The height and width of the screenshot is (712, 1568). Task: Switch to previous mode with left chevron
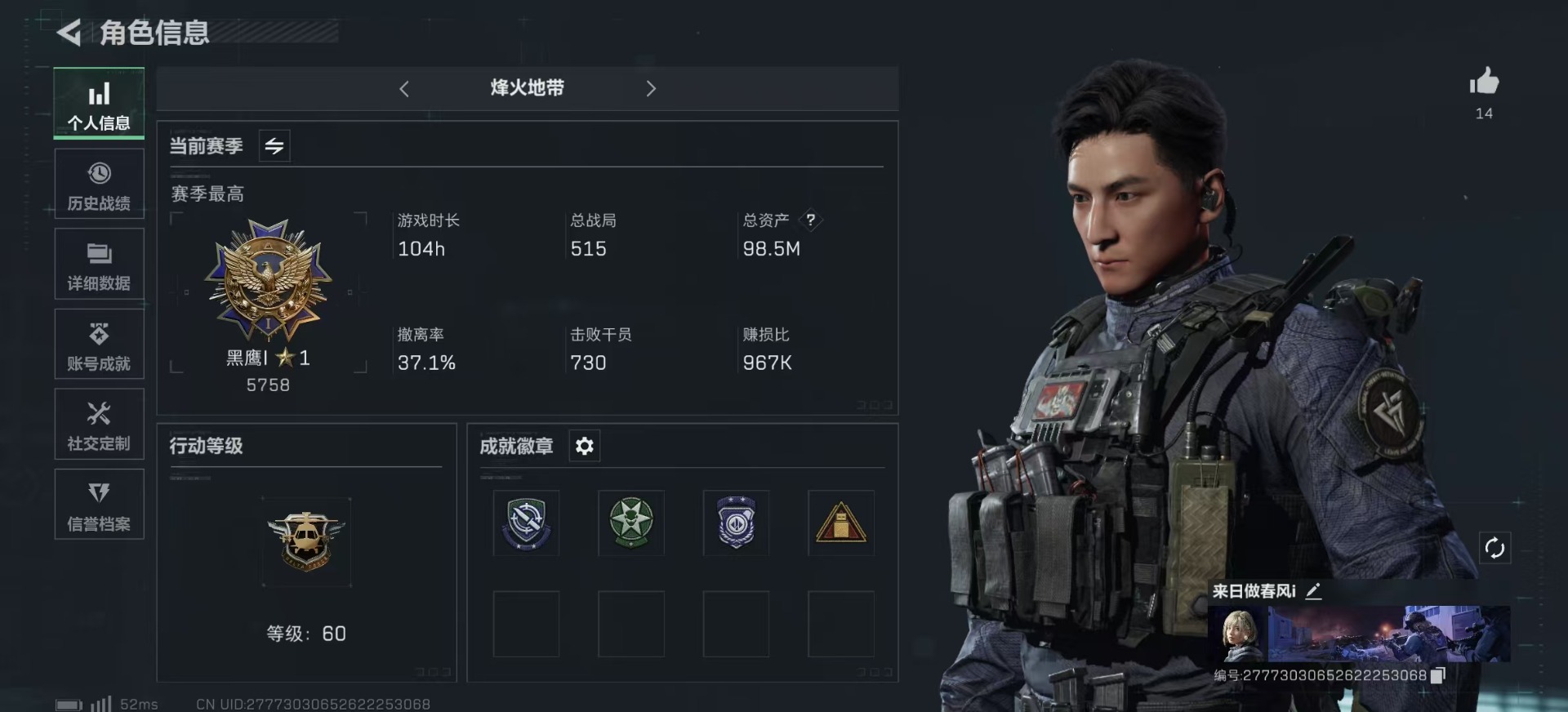pyautogui.click(x=403, y=89)
